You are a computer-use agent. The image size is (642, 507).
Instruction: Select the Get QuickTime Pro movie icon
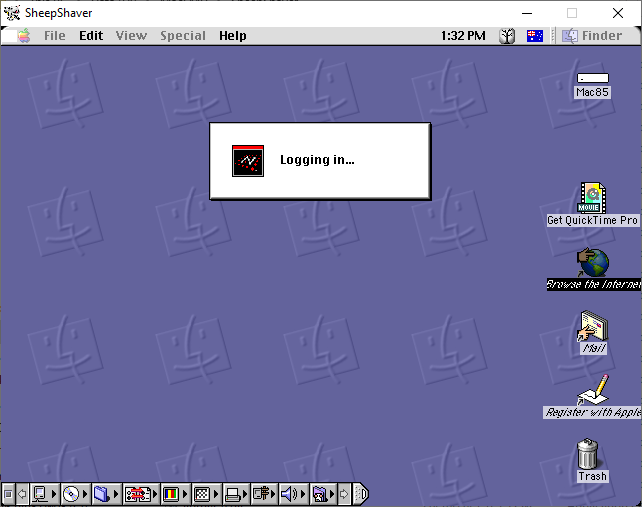coord(592,198)
